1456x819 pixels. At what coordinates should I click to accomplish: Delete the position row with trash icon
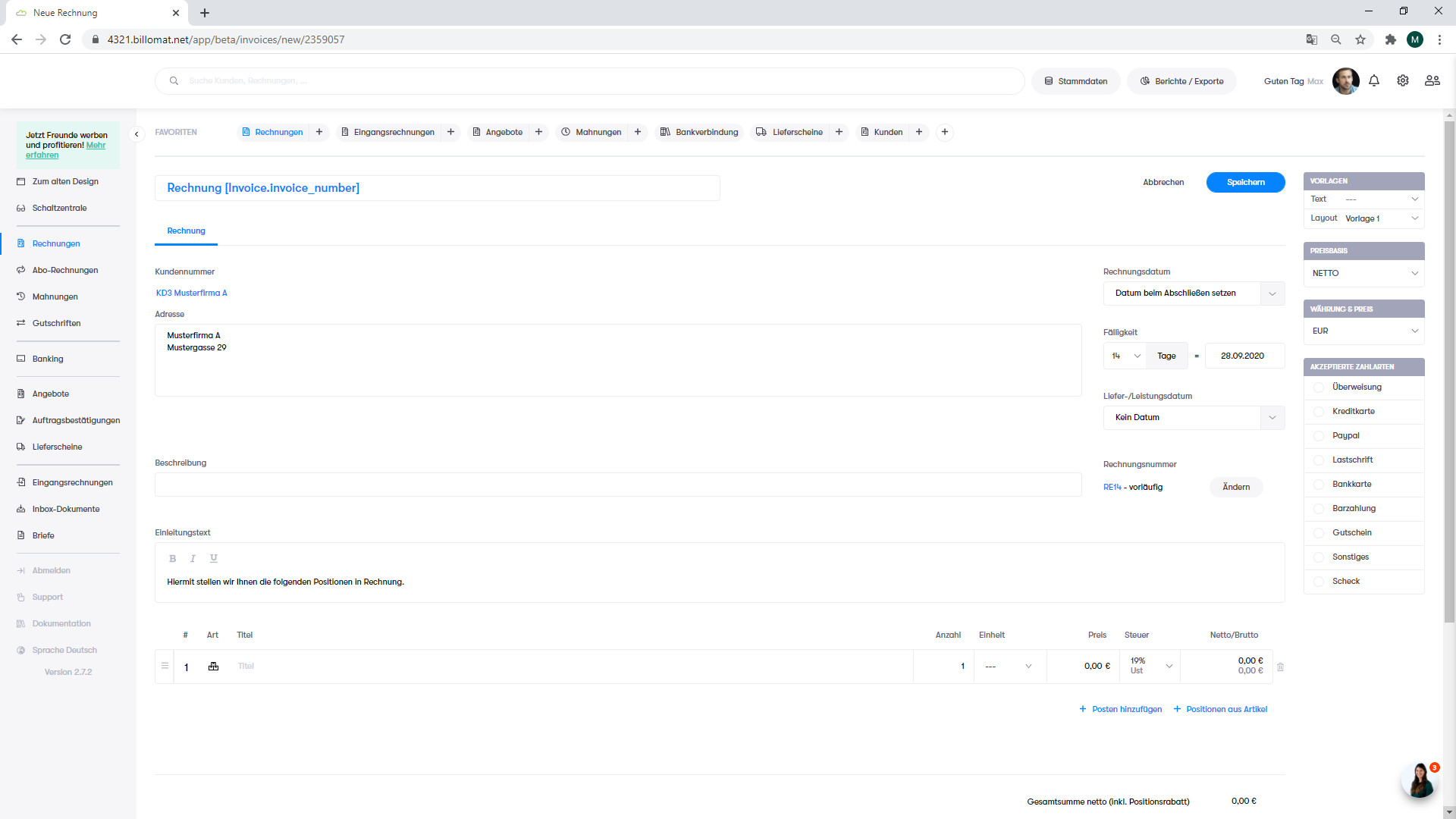[1281, 667]
